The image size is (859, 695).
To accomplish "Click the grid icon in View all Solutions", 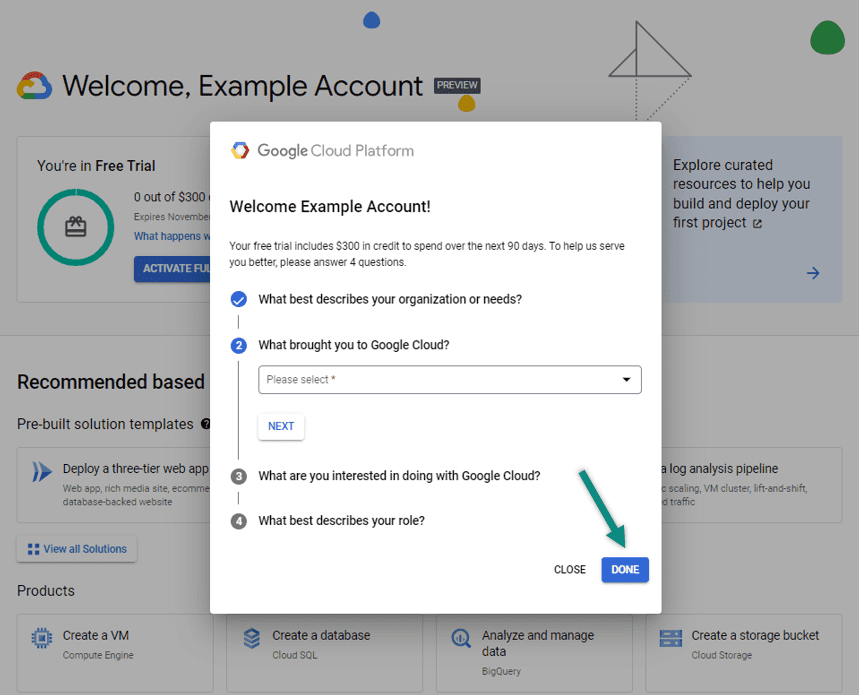I will 33,549.
